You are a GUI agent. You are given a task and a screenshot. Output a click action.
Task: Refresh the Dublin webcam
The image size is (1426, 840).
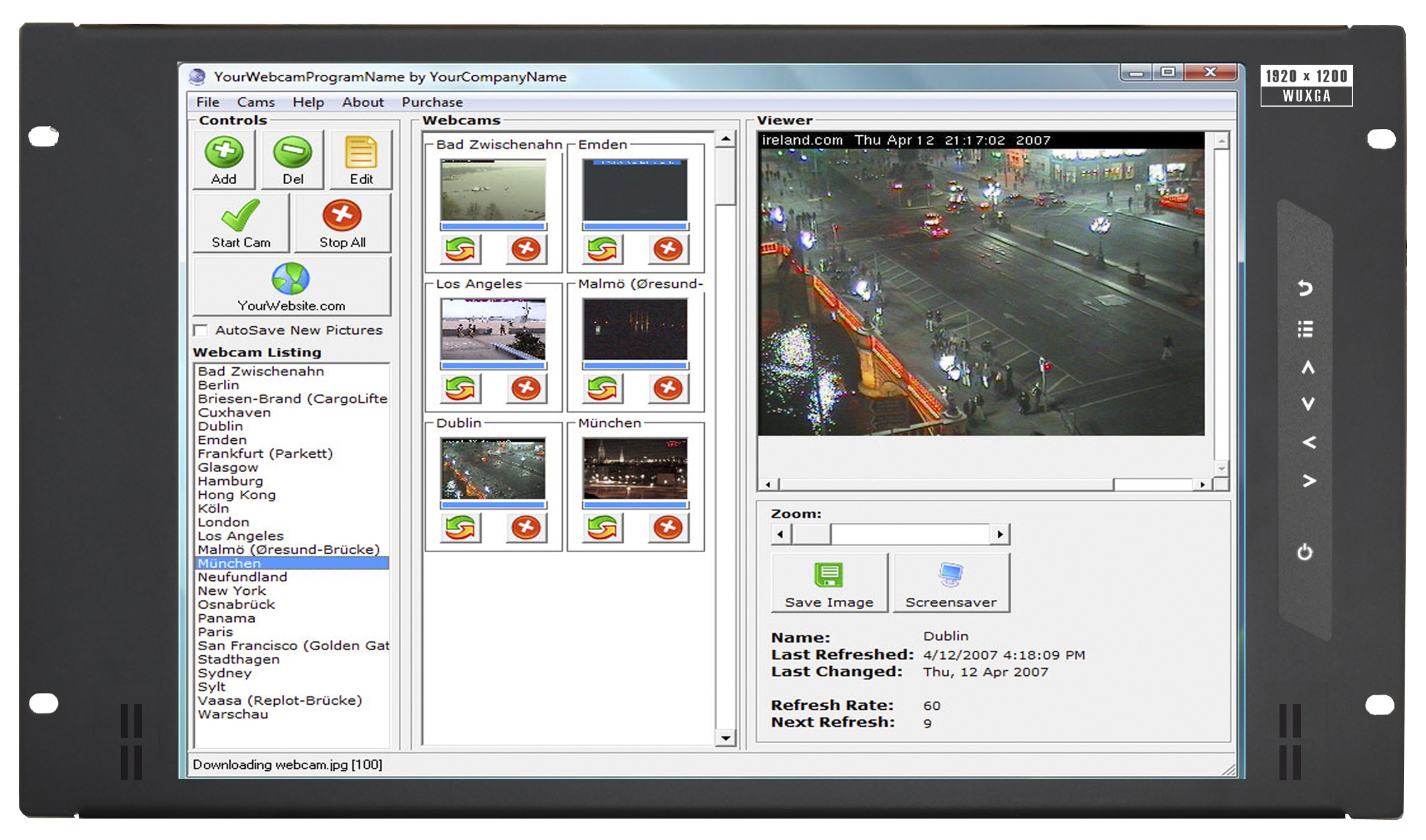click(460, 528)
